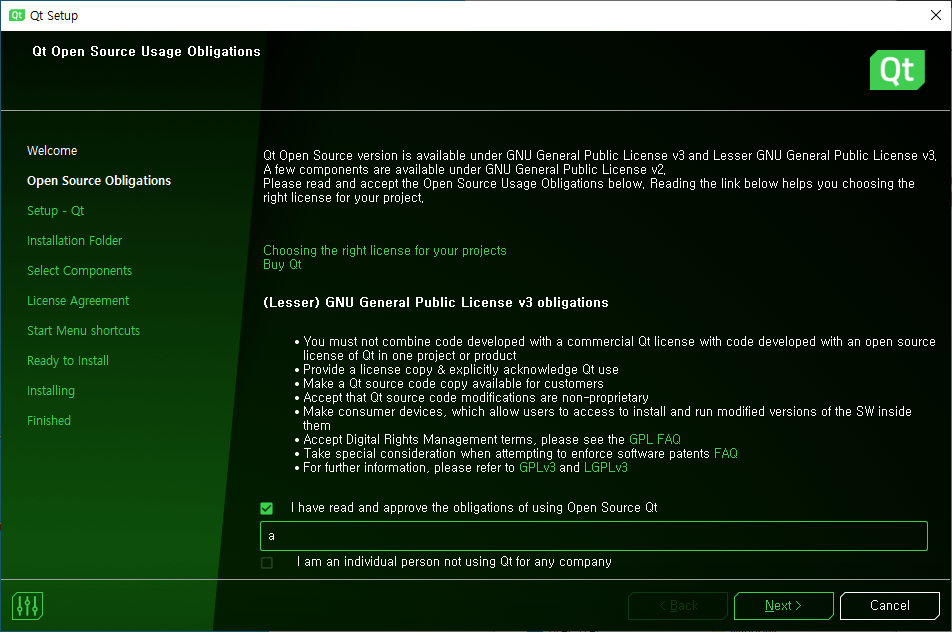Screen dimensions: 952x632
Task: Open 'Choosing the right license' link
Action: coord(384,251)
